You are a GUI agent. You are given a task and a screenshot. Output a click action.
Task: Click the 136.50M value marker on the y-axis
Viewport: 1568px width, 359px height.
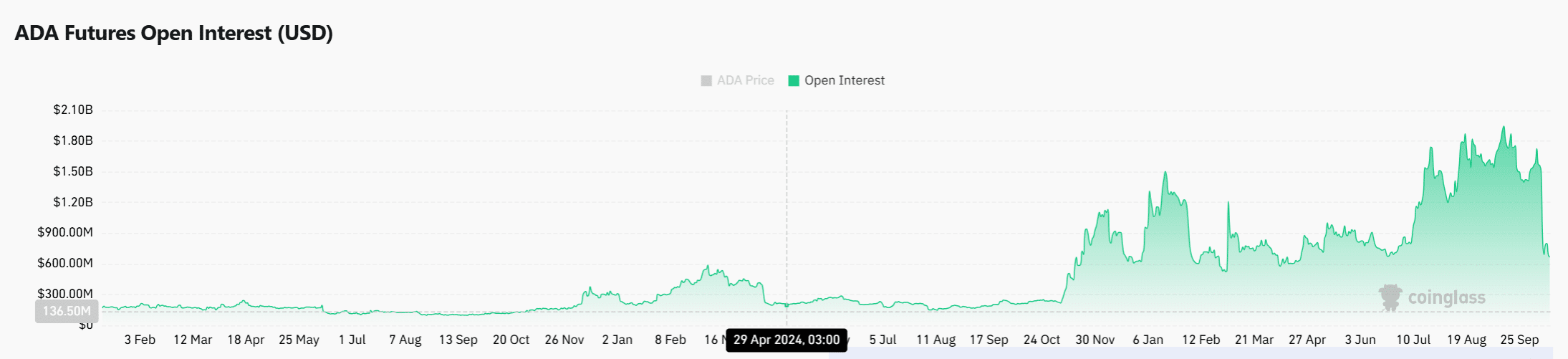(67, 311)
